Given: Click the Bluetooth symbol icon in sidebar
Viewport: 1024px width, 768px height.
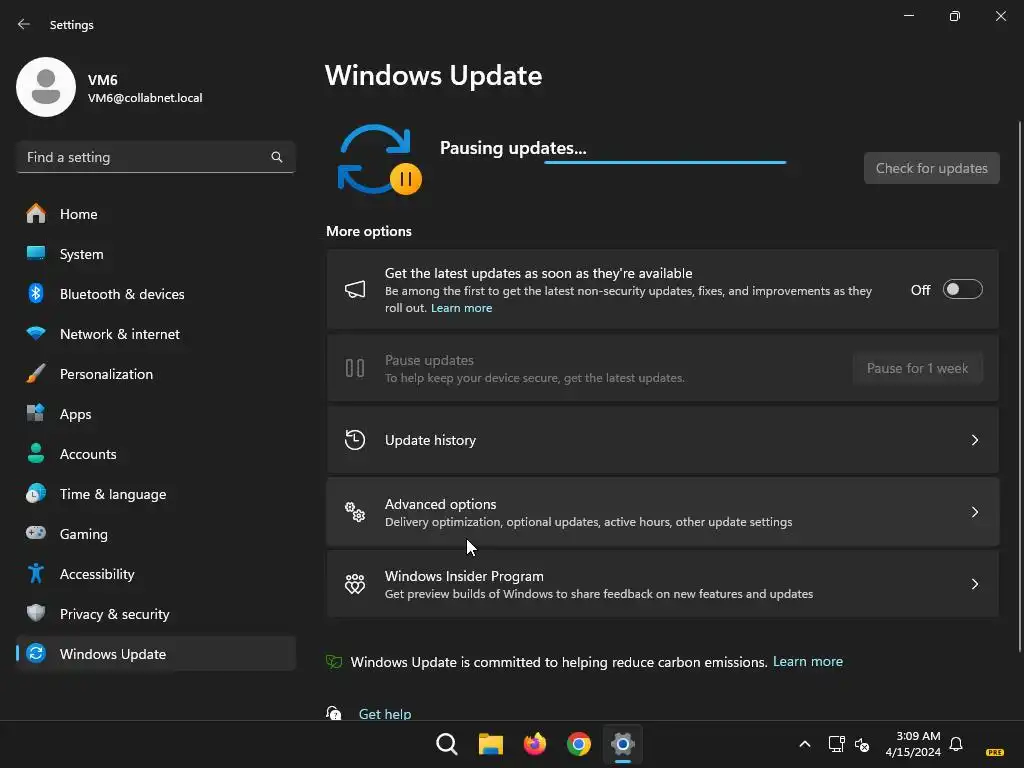Looking at the screenshot, I should 36,294.
